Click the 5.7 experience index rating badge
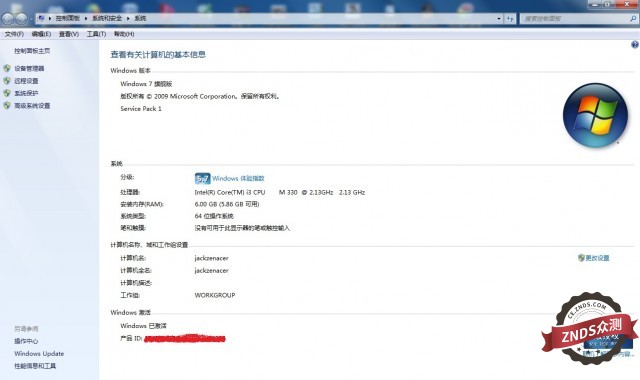This screenshot has height=380, width=640. (202, 178)
